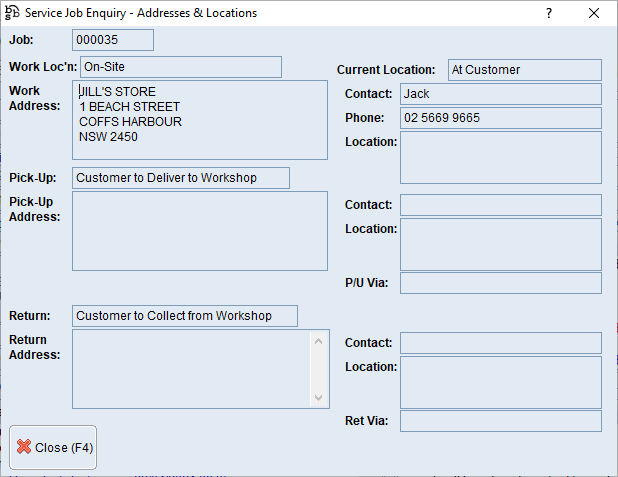Viewport: 618px width, 477px height.
Task: Click the Current Location At Customer field
Action: click(524, 70)
